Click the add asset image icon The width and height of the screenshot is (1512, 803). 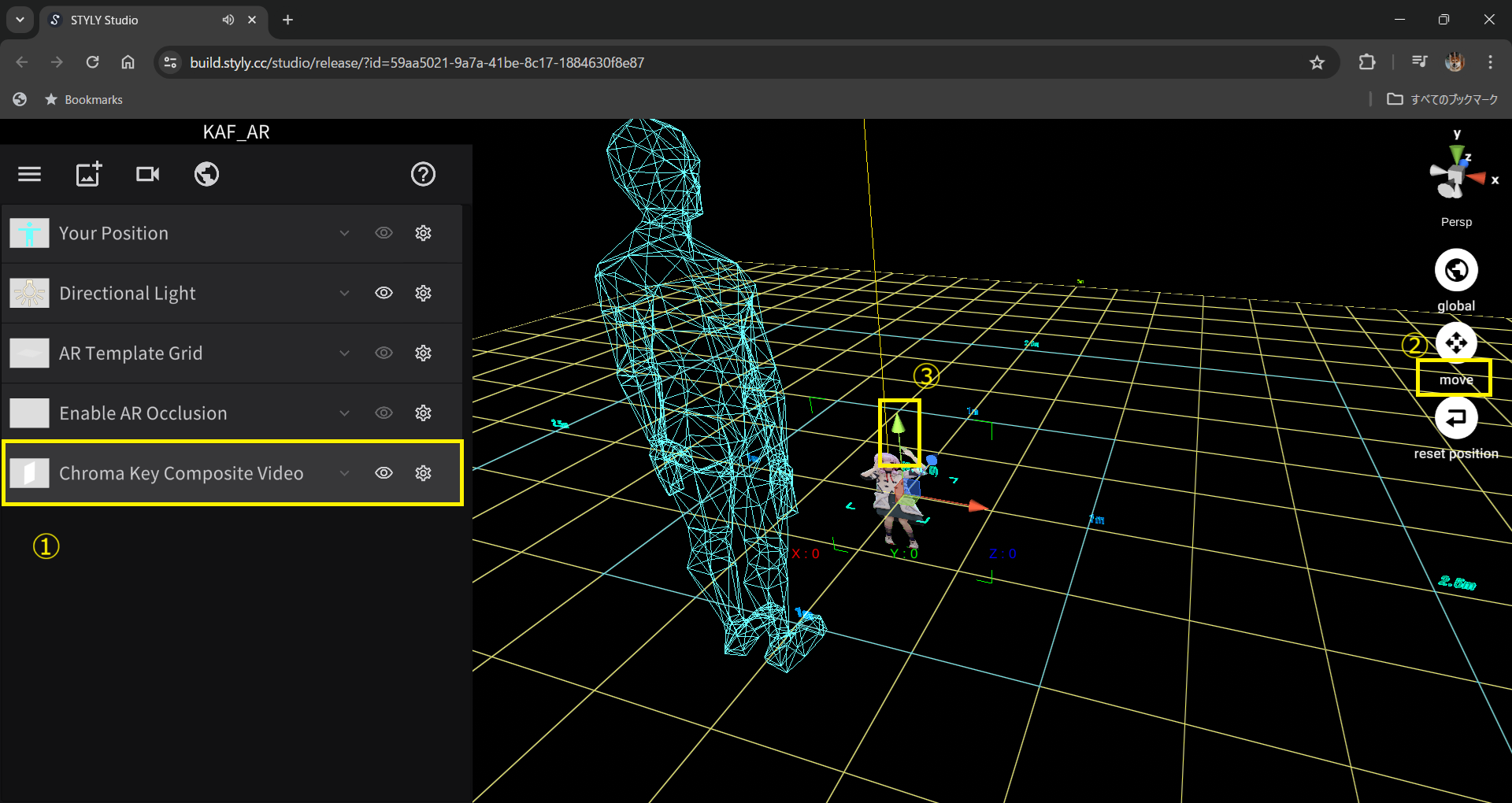point(89,174)
